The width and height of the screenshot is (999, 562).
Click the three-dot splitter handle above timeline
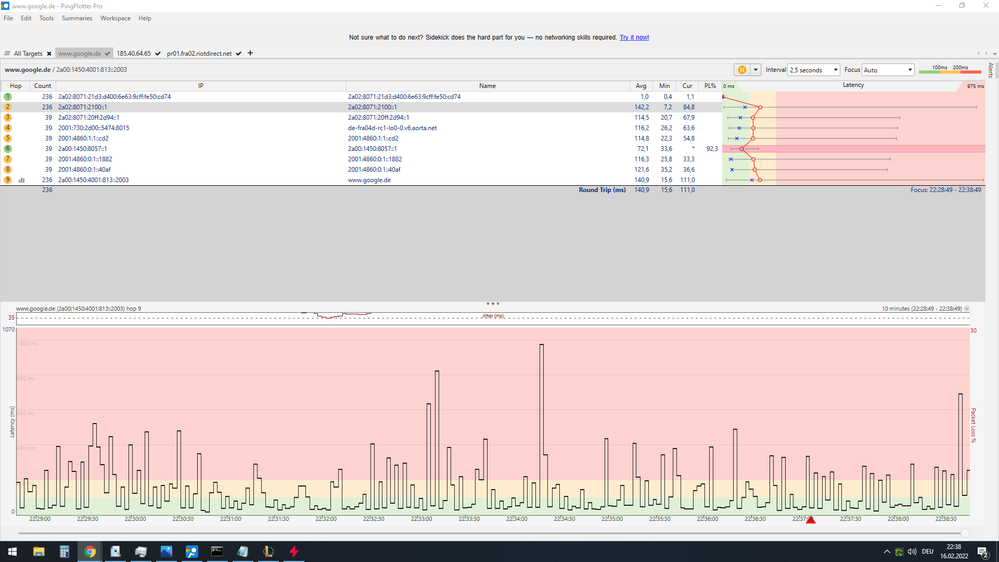[492, 304]
